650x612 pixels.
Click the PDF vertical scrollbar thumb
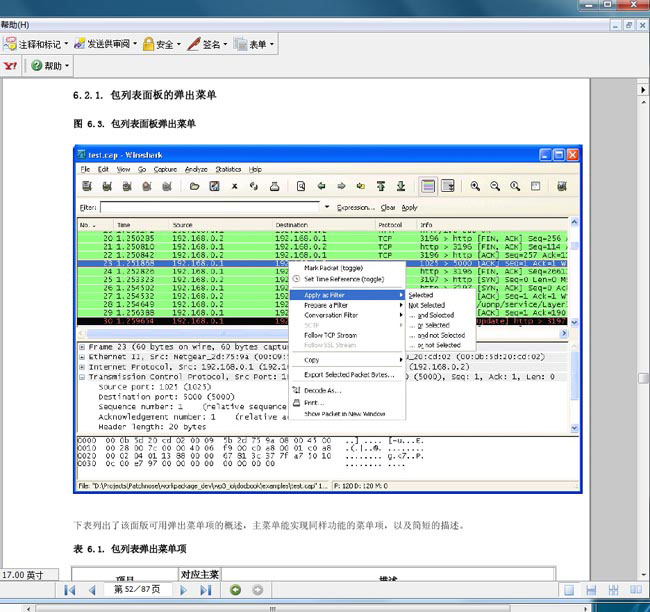coord(643,379)
